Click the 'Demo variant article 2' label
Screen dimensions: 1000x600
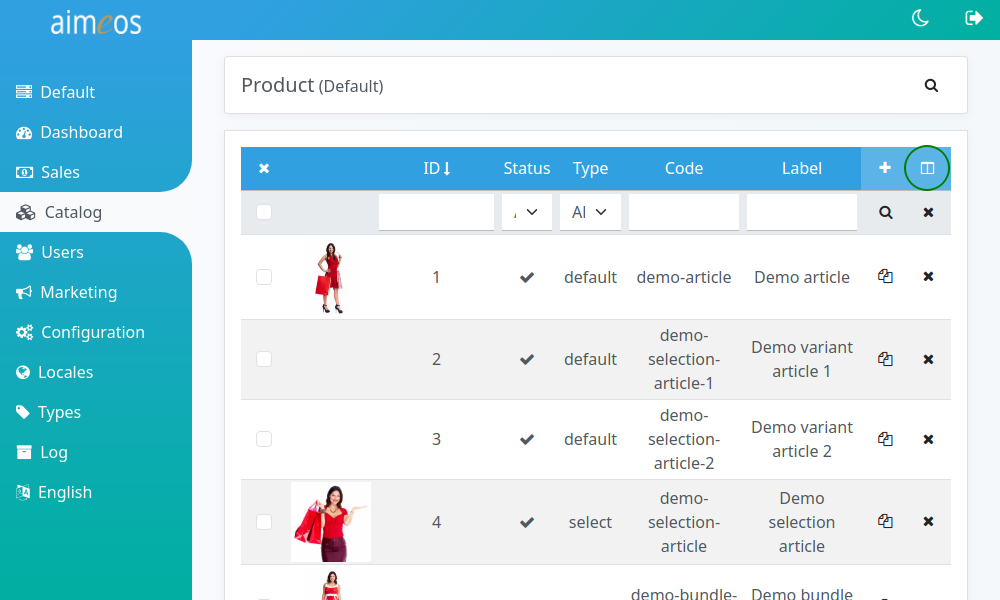pyautogui.click(x=802, y=439)
